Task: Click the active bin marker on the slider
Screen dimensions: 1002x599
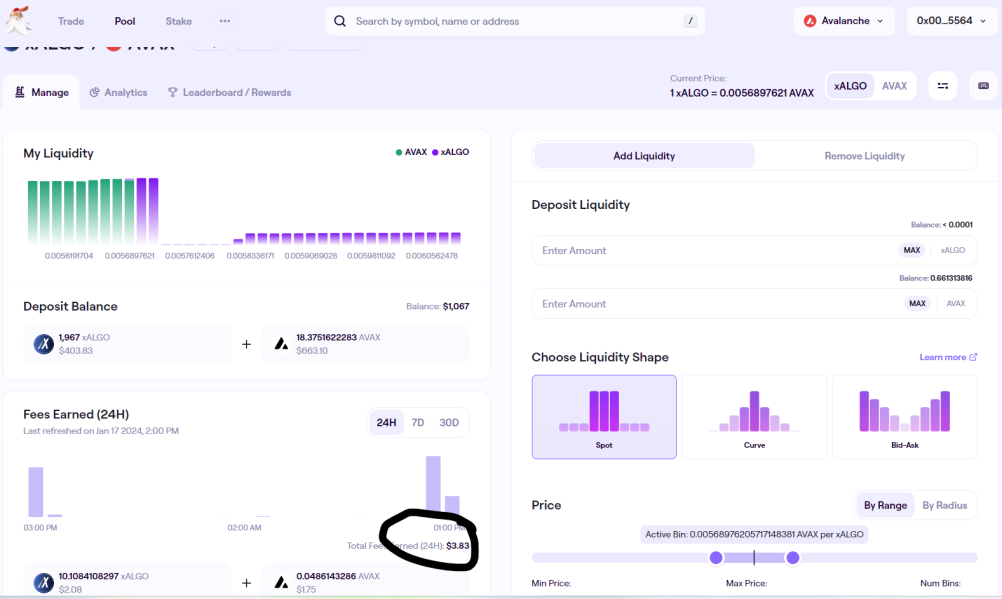Action: [754, 557]
